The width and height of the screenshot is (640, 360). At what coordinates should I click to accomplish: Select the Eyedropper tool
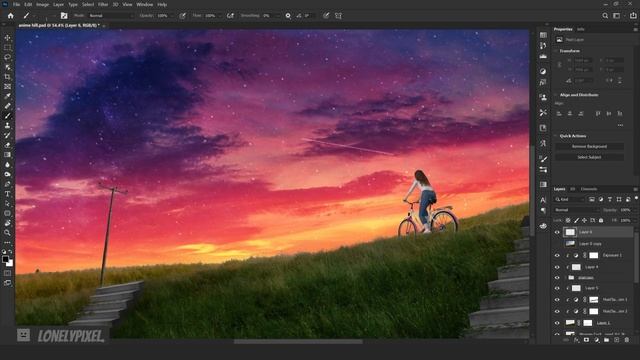(7, 96)
